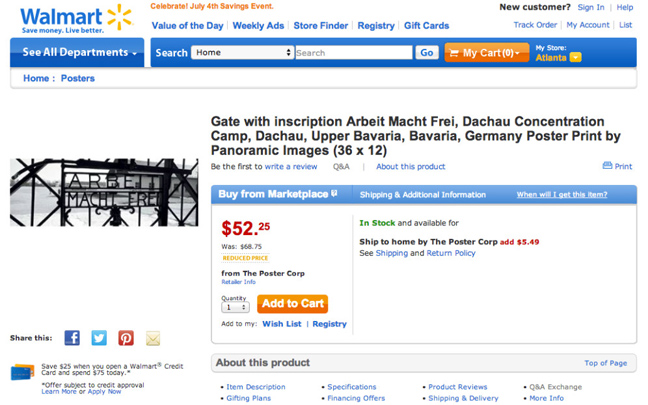This screenshot has height=405, width=648.
Task: Share this product on Facebook
Action: coord(72,338)
